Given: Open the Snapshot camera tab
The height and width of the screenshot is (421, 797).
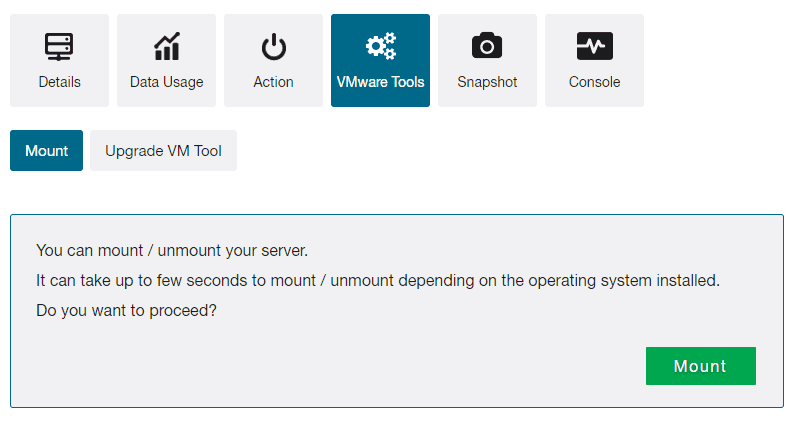Looking at the screenshot, I should pyautogui.click(x=487, y=61).
